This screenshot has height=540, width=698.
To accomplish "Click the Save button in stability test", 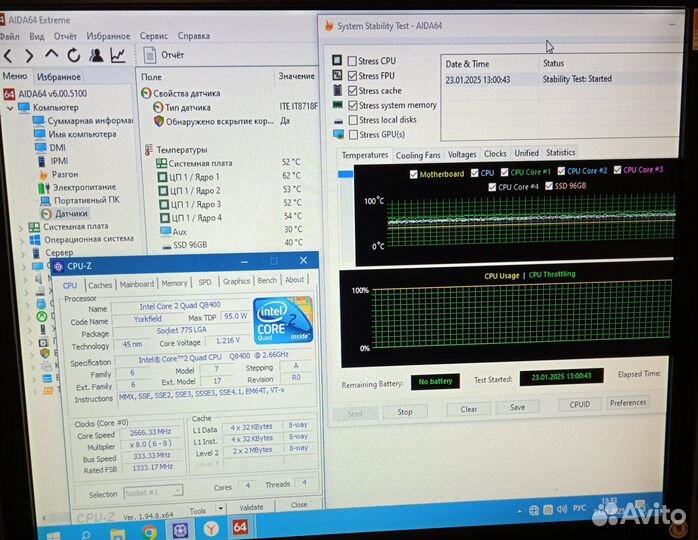I will pyautogui.click(x=517, y=407).
